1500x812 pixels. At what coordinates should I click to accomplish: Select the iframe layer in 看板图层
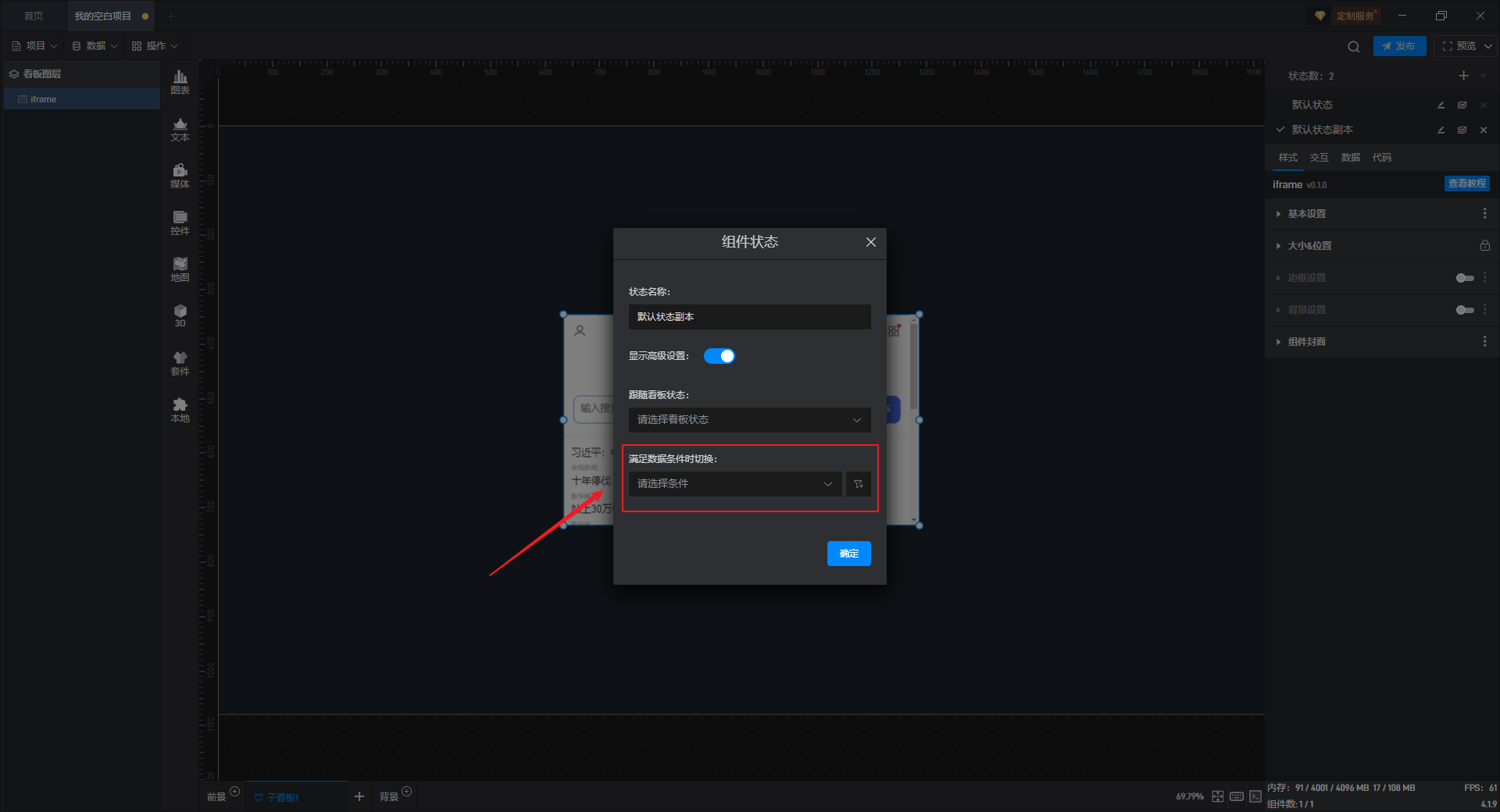pyautogui.click(x=82, y=99)
